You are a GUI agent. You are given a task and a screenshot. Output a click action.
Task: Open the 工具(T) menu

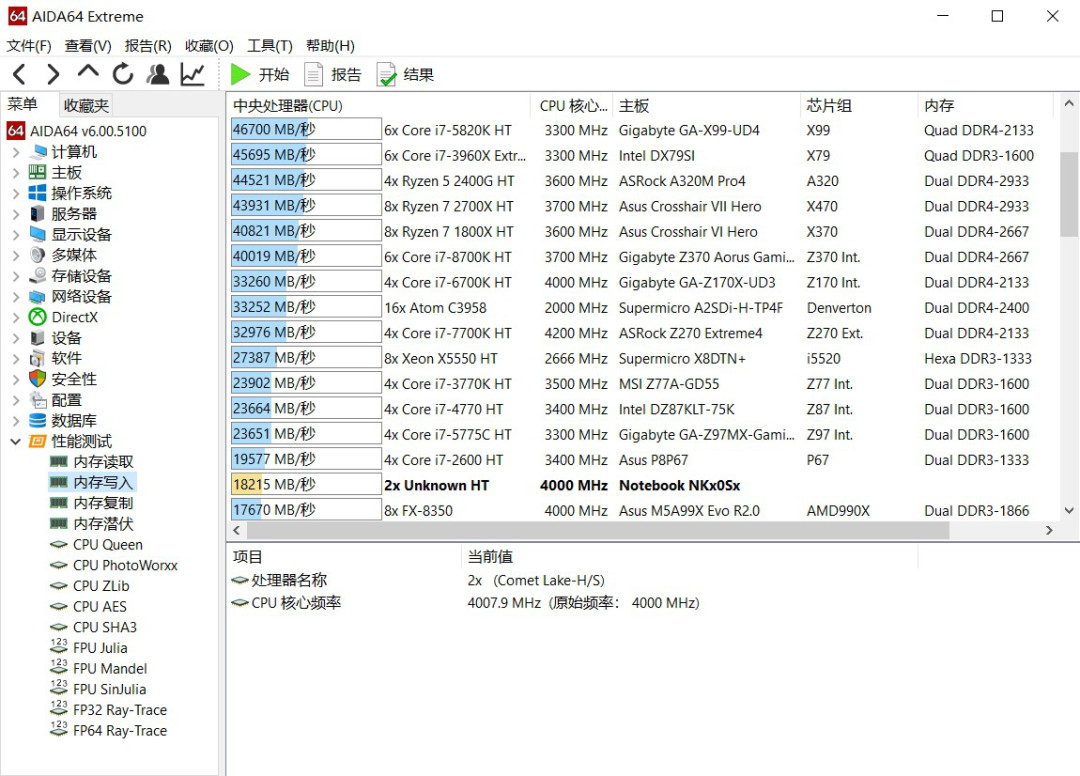[270, 46]
